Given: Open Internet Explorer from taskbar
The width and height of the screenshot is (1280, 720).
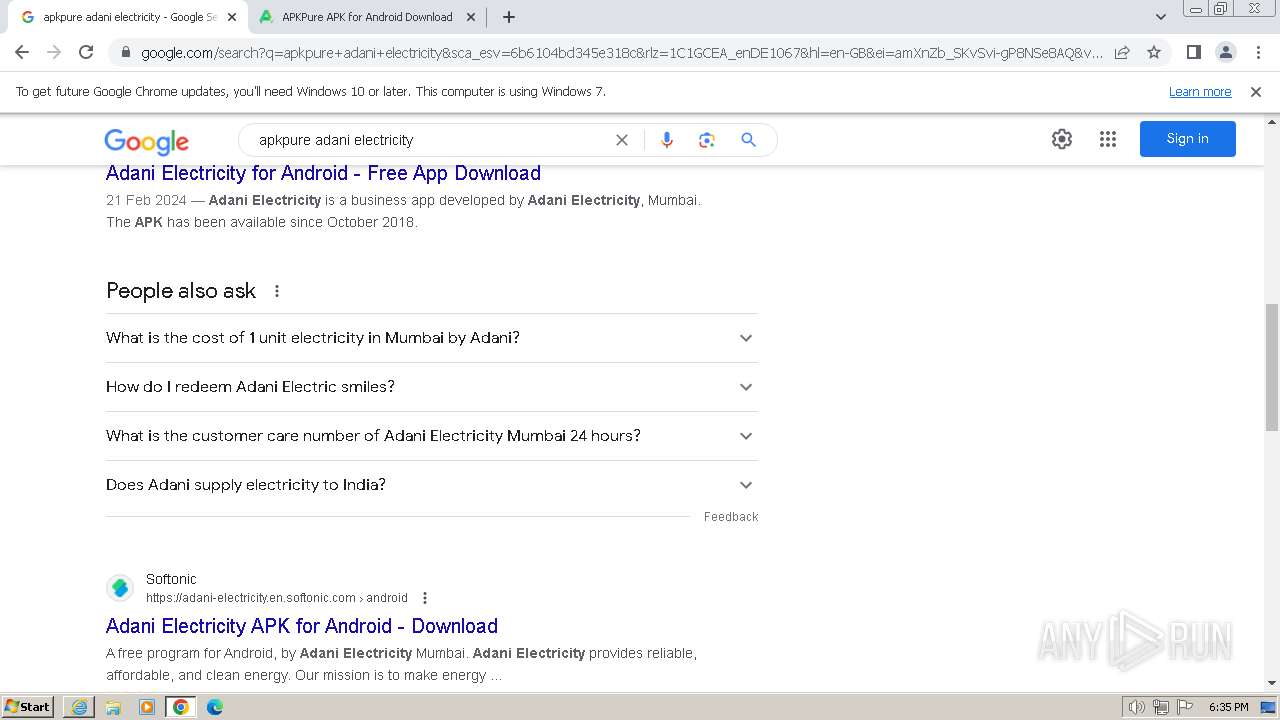Looking at the screenshot, I should (79, 707).
